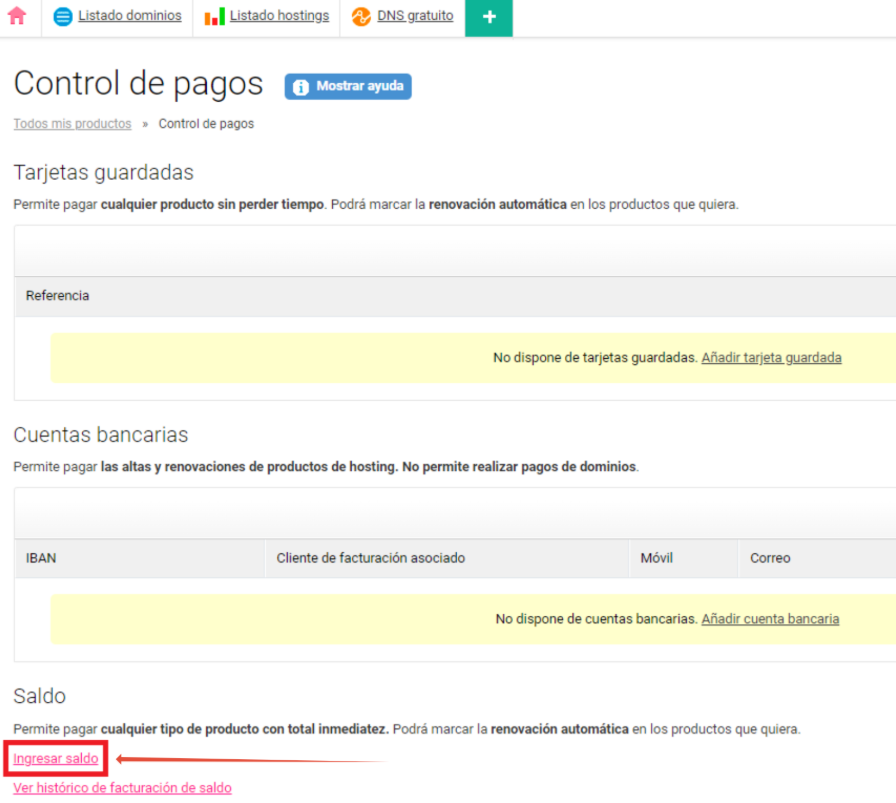Image resolution: width=896 pixels, height=803 pixels.
Task: Click the Móvil column header
Action: (x=656, y=558)
